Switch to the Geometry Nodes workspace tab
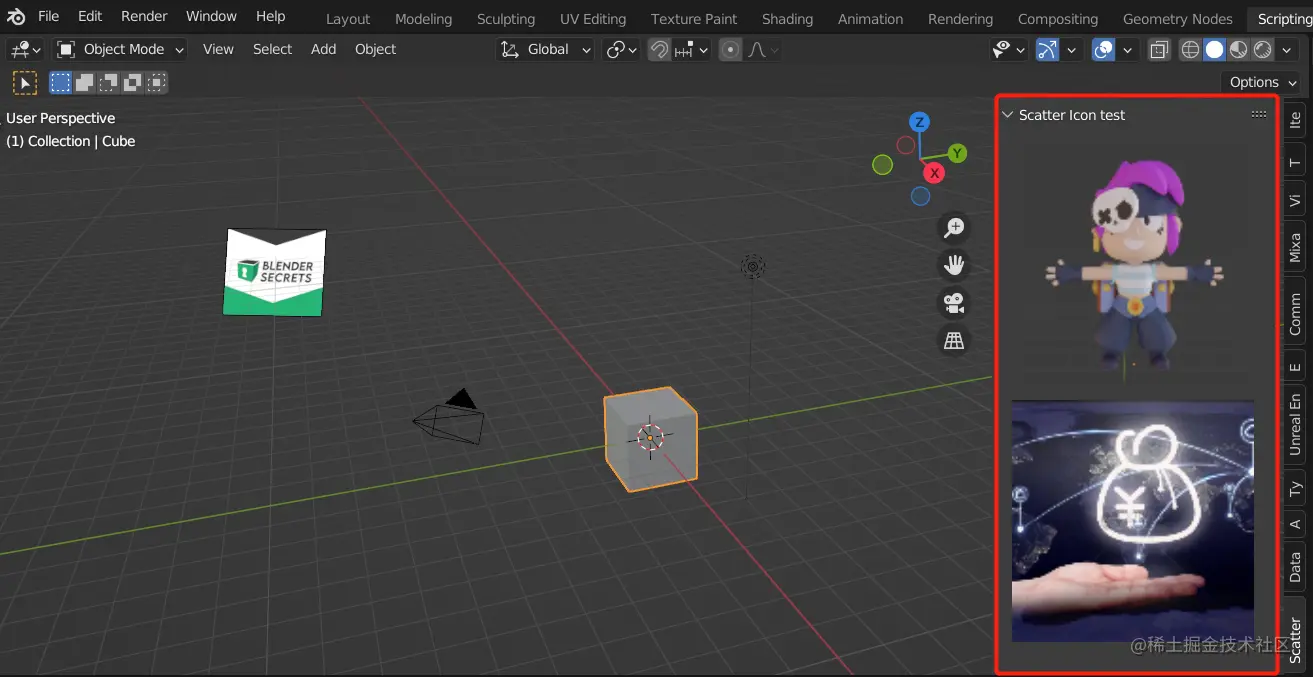Image resolution: width=1313 pixels, height=677 pixels. (x=1177, y=19)
